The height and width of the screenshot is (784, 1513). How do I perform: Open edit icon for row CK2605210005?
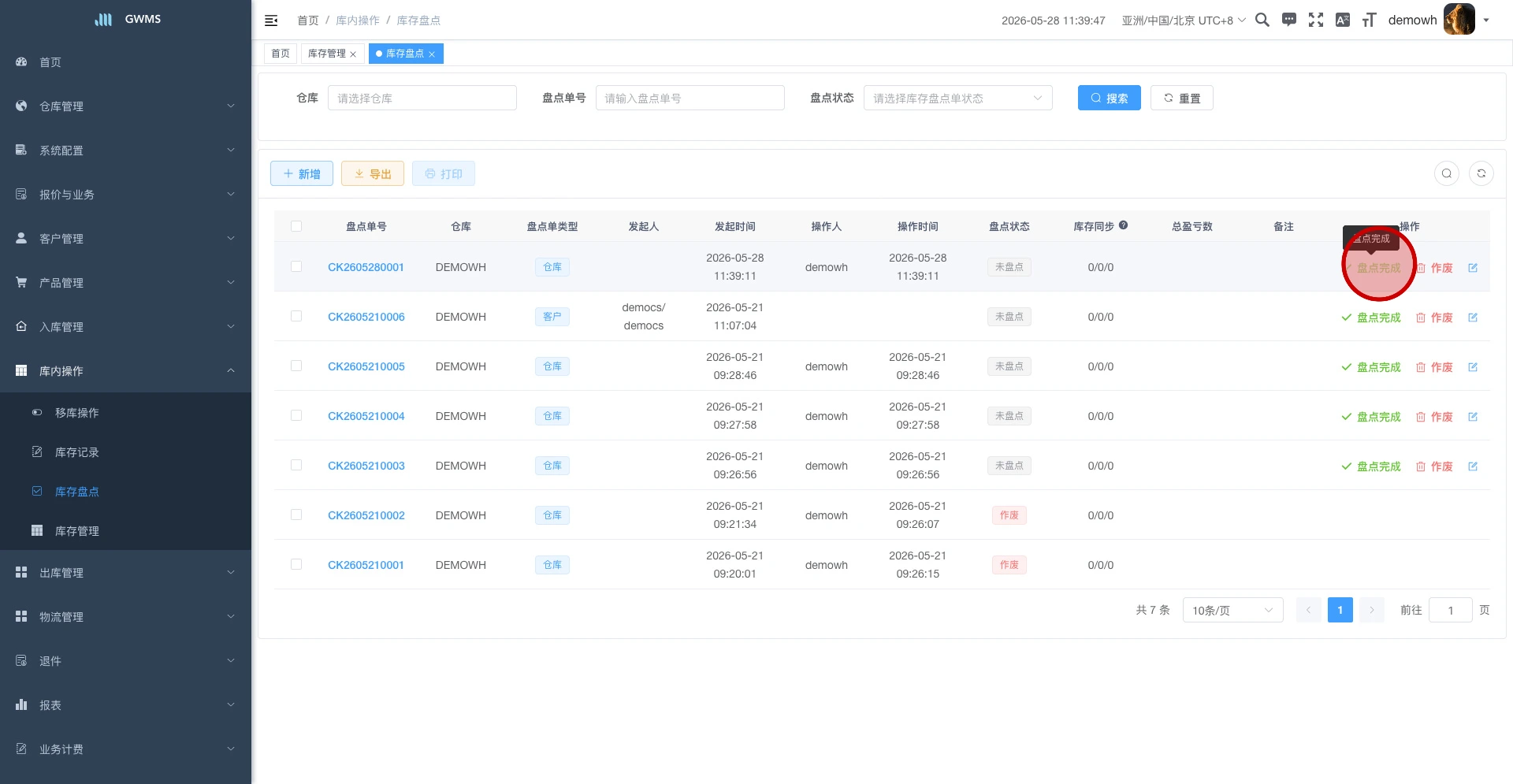1473,367
